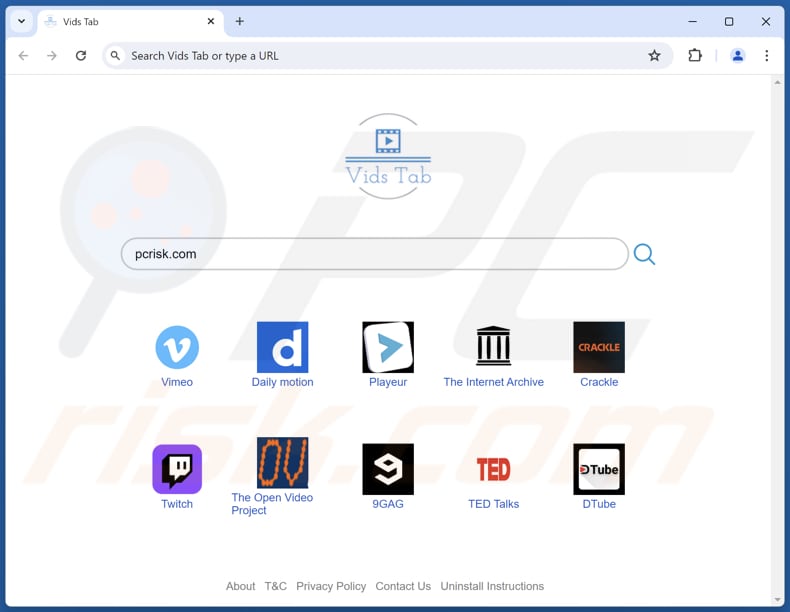Open the purple Twitch icon
This screenshot has height=612, width=790.
(177, 469)
